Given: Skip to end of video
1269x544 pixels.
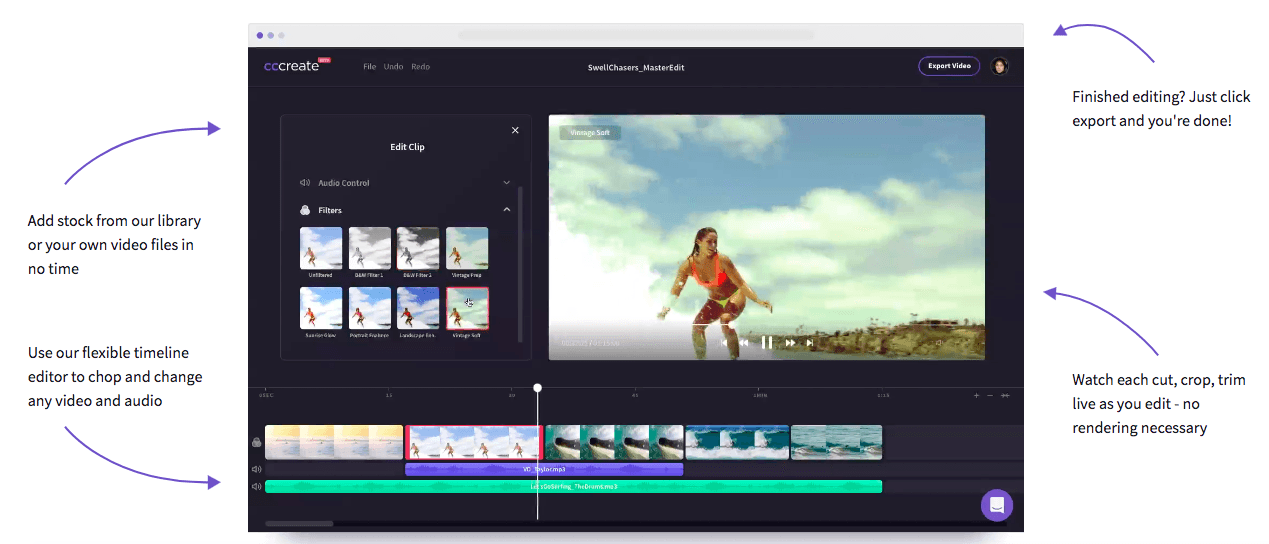Looking at the screenshot, I should pos(810,343).
